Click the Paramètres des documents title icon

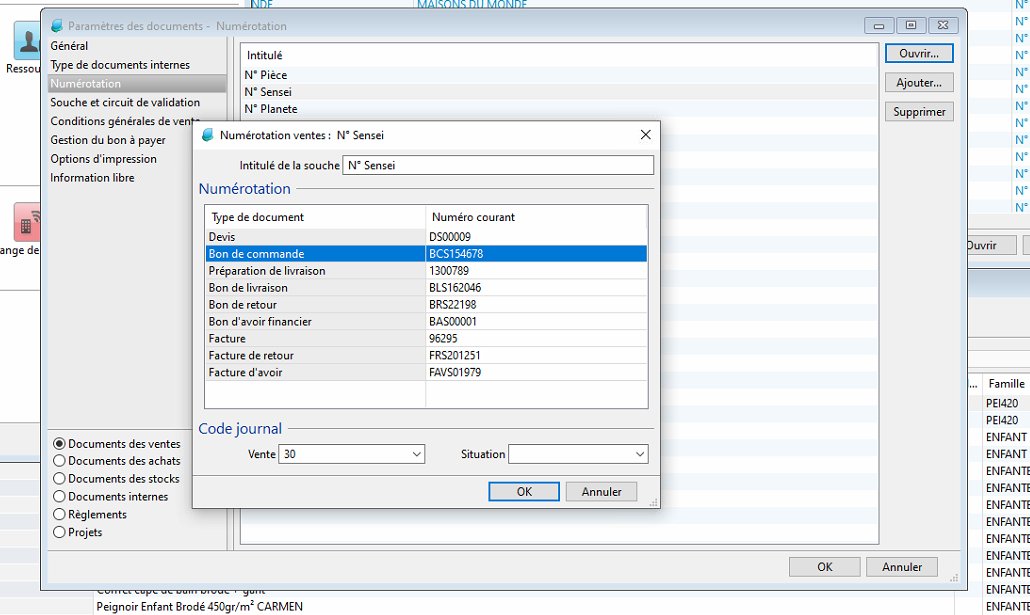point(56,26)
